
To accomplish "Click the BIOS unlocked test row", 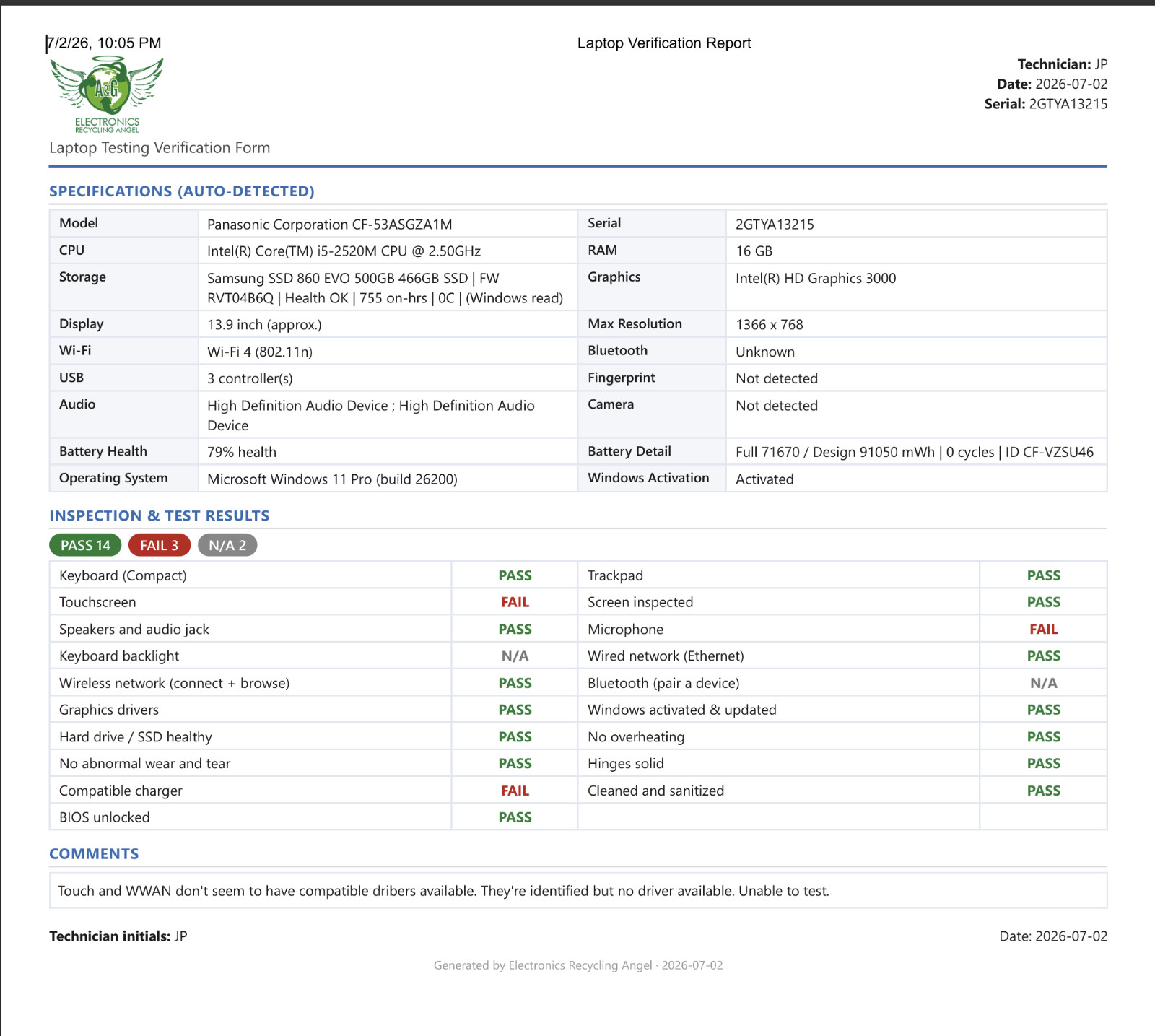I will (313, 817).
